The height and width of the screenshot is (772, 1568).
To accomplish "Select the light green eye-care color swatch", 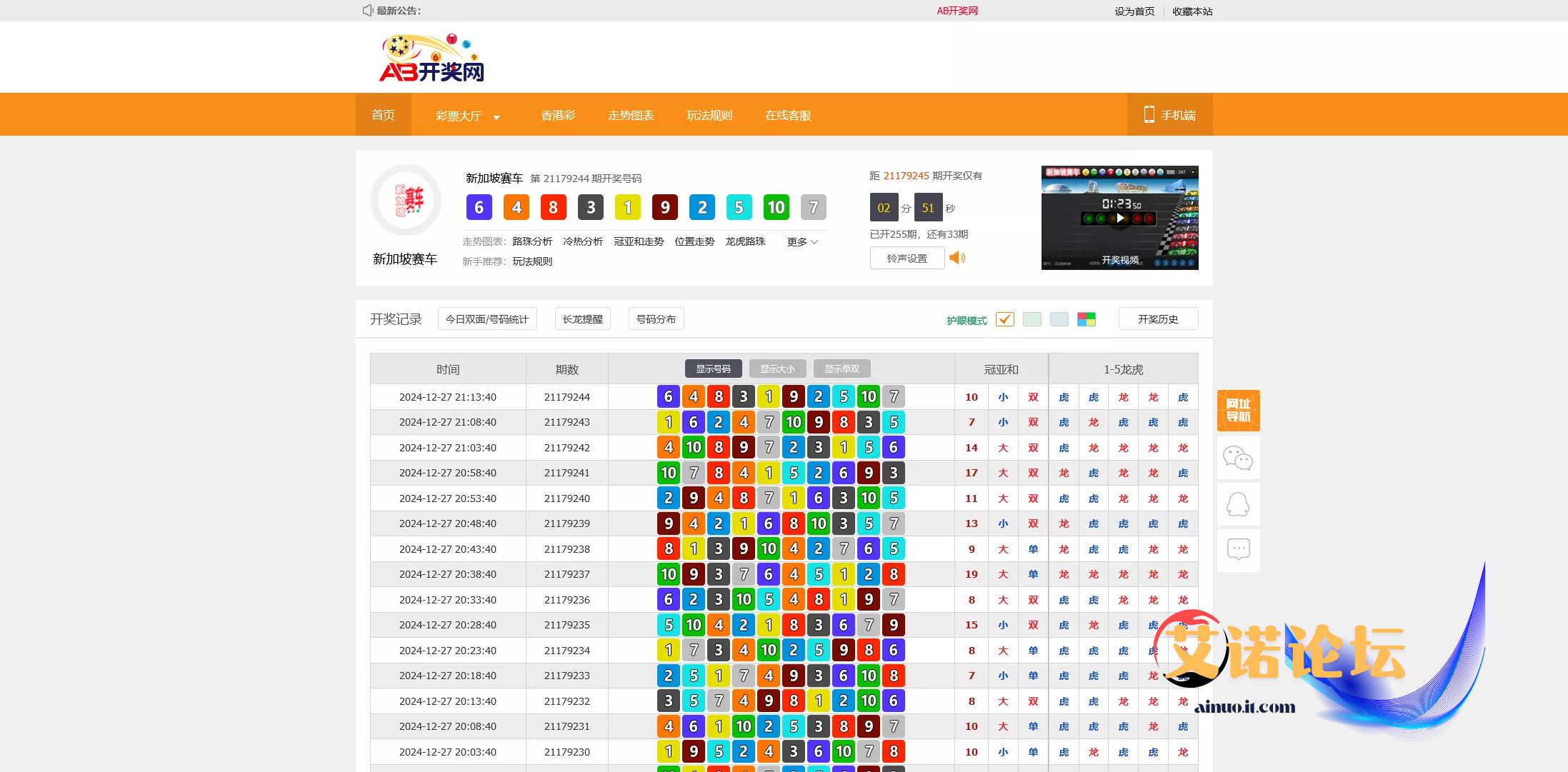I will pos(1032,319).
